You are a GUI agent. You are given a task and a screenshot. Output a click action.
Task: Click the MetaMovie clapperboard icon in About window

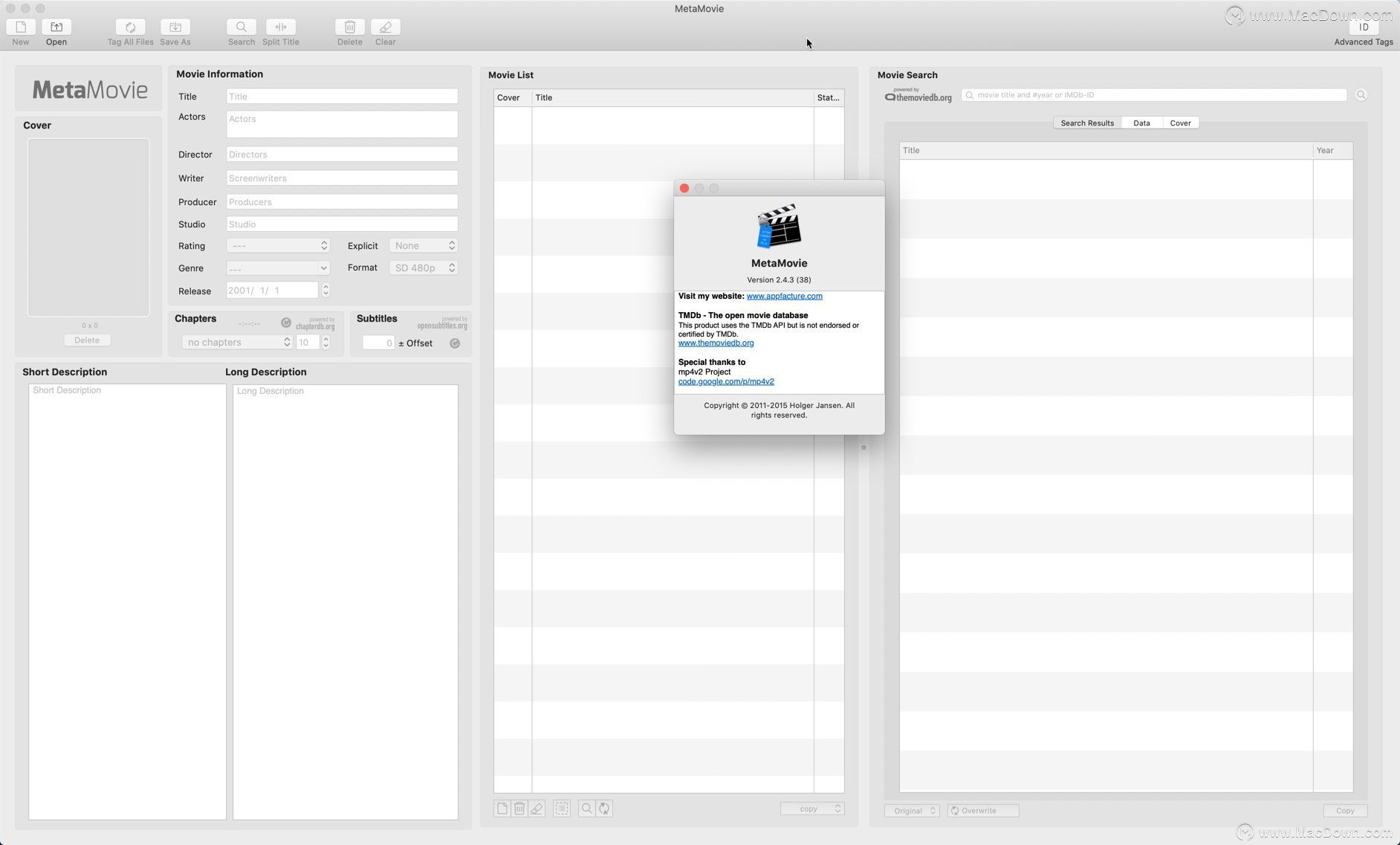779,226
